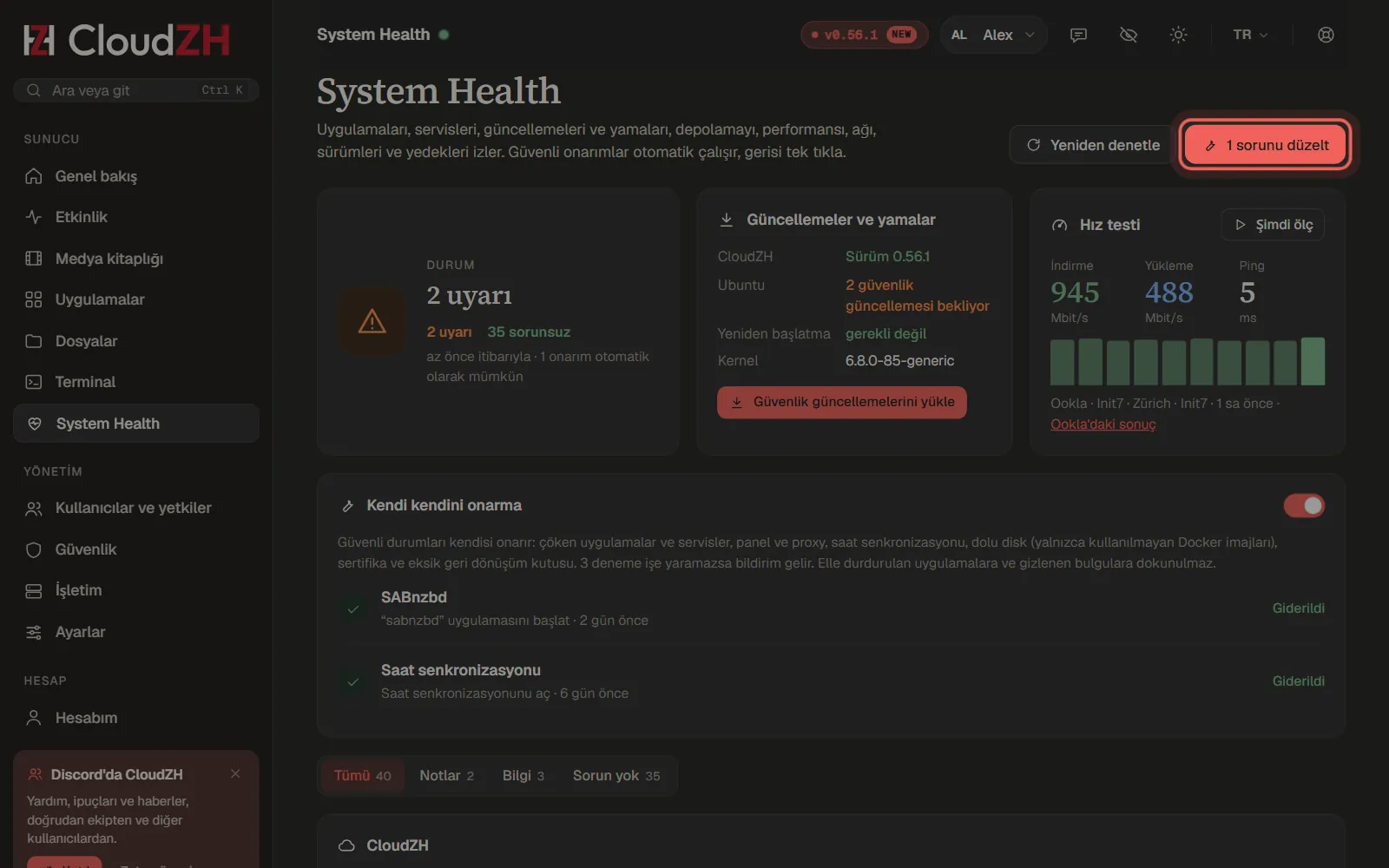
Task: Click the orange warning triangle icon
Action: click(372, 321)
